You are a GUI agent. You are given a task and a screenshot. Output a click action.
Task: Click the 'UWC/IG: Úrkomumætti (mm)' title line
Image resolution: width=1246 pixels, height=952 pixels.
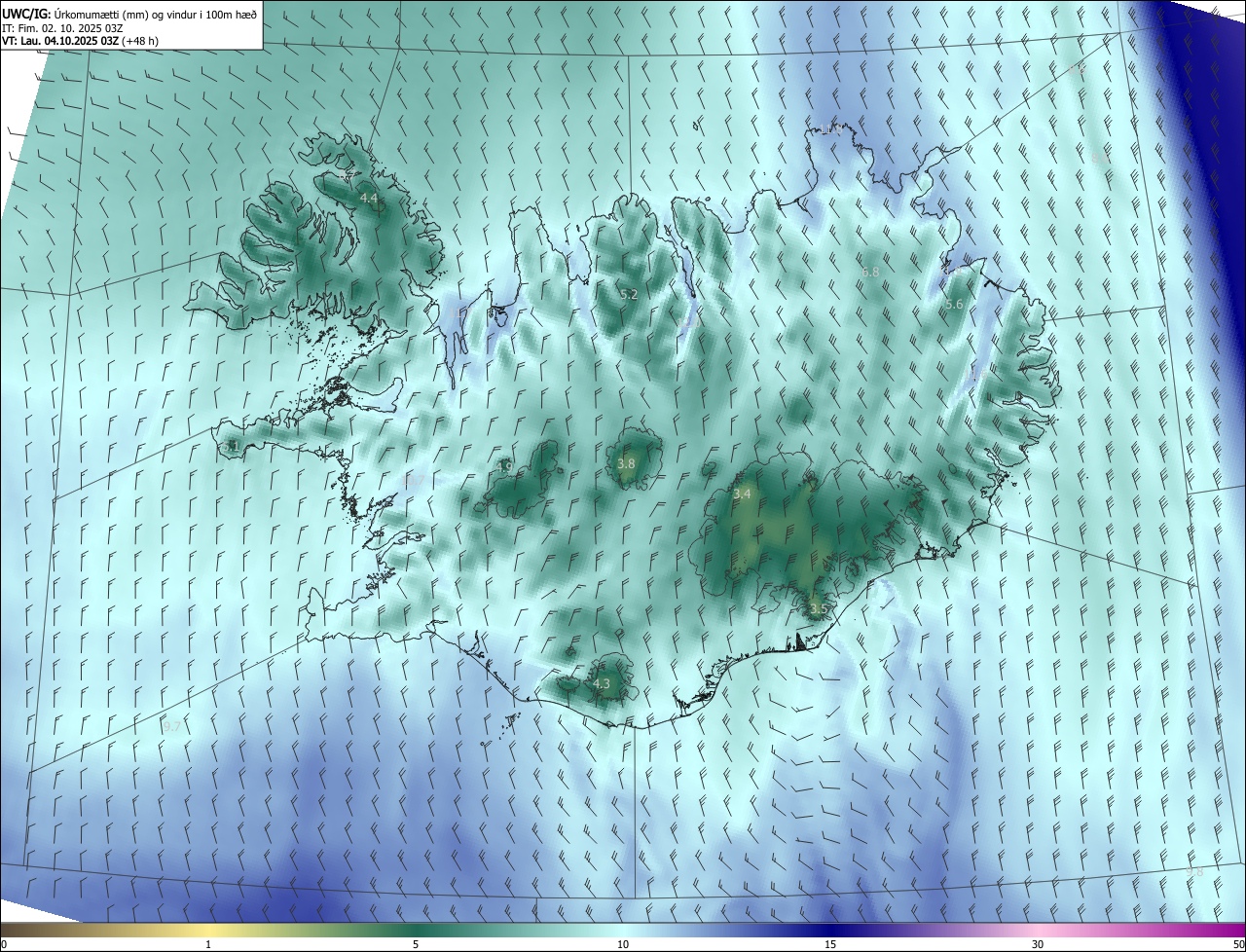pyautogui.click(x=129, y=13)
